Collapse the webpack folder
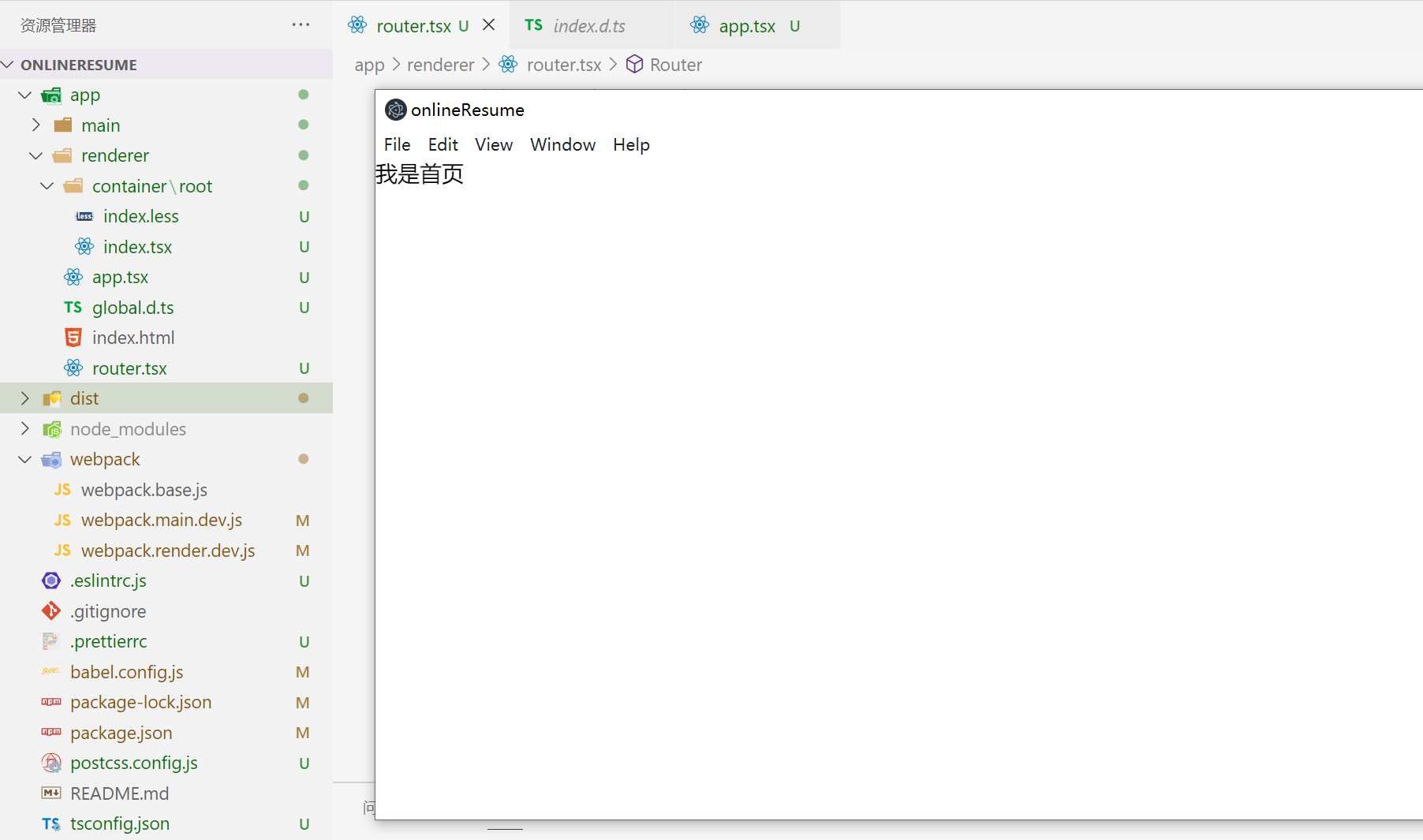Image resolution: width=1423 pixels, height=840 pixels. coord(24,459)
